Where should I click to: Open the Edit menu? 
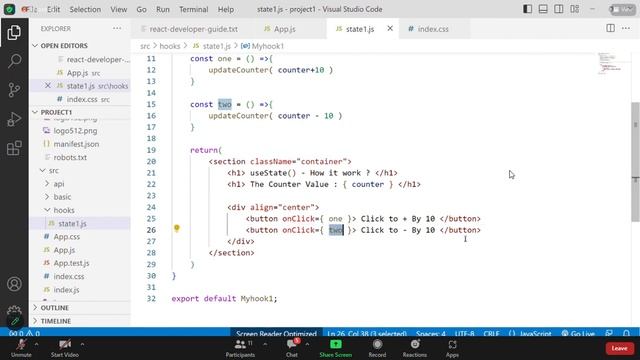point(53,9)
